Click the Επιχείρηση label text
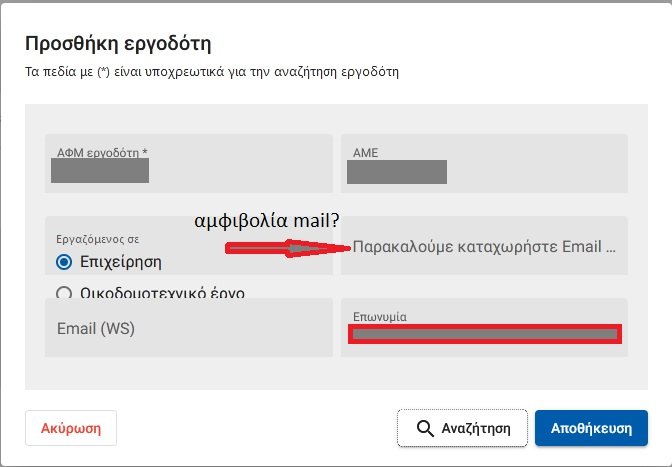 tap(120, 262)
